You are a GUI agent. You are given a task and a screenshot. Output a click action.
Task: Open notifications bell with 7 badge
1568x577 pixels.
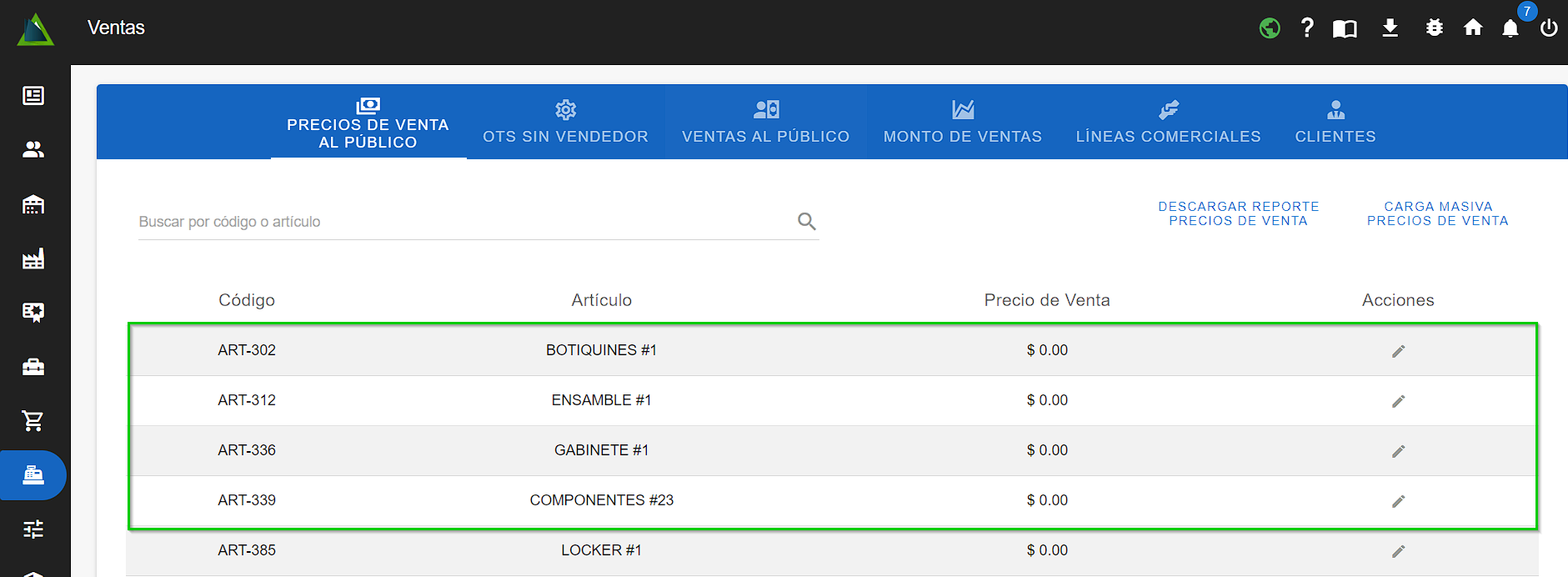1510,28
